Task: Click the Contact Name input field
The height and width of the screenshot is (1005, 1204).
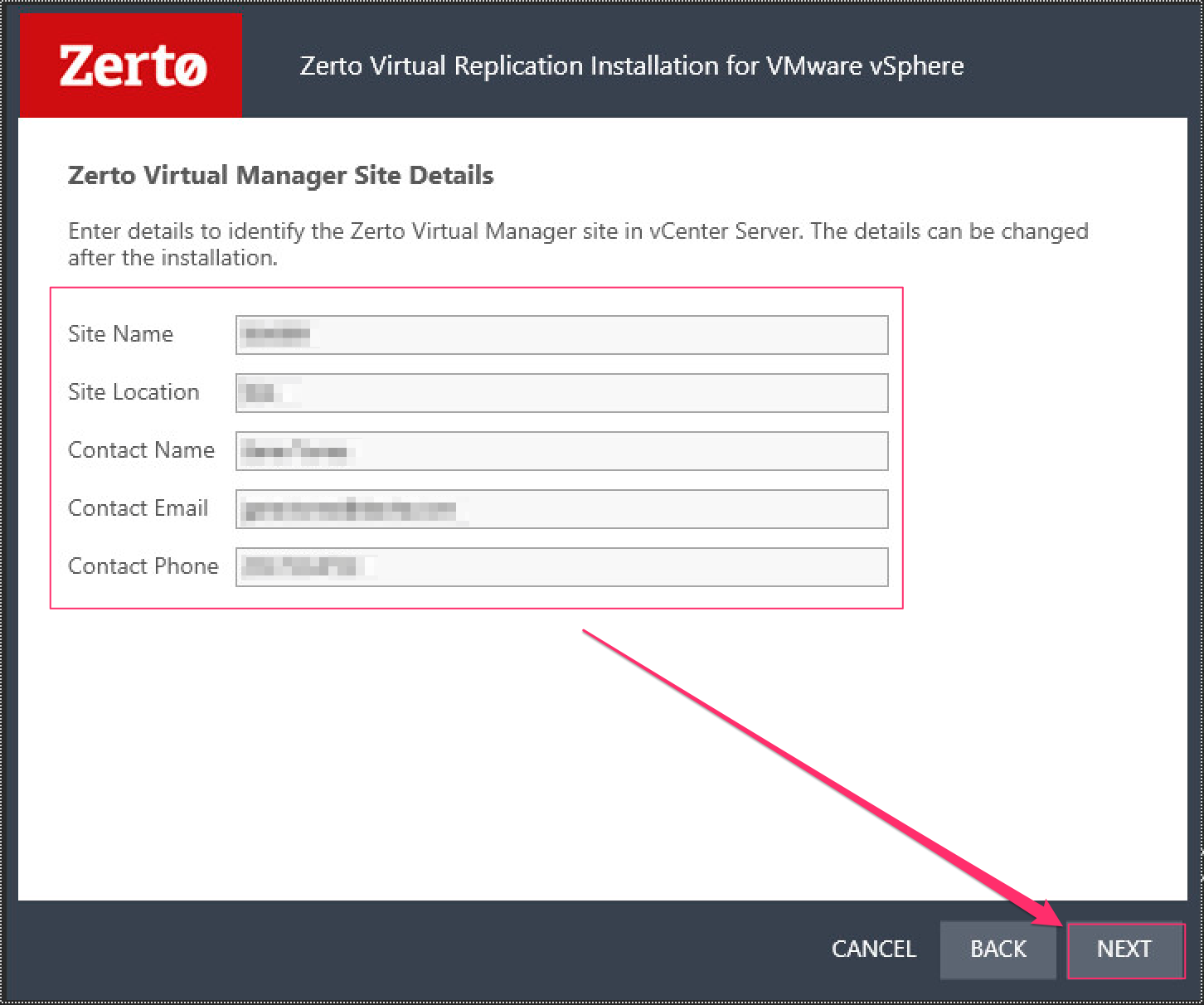Action: tap(561, 450)
